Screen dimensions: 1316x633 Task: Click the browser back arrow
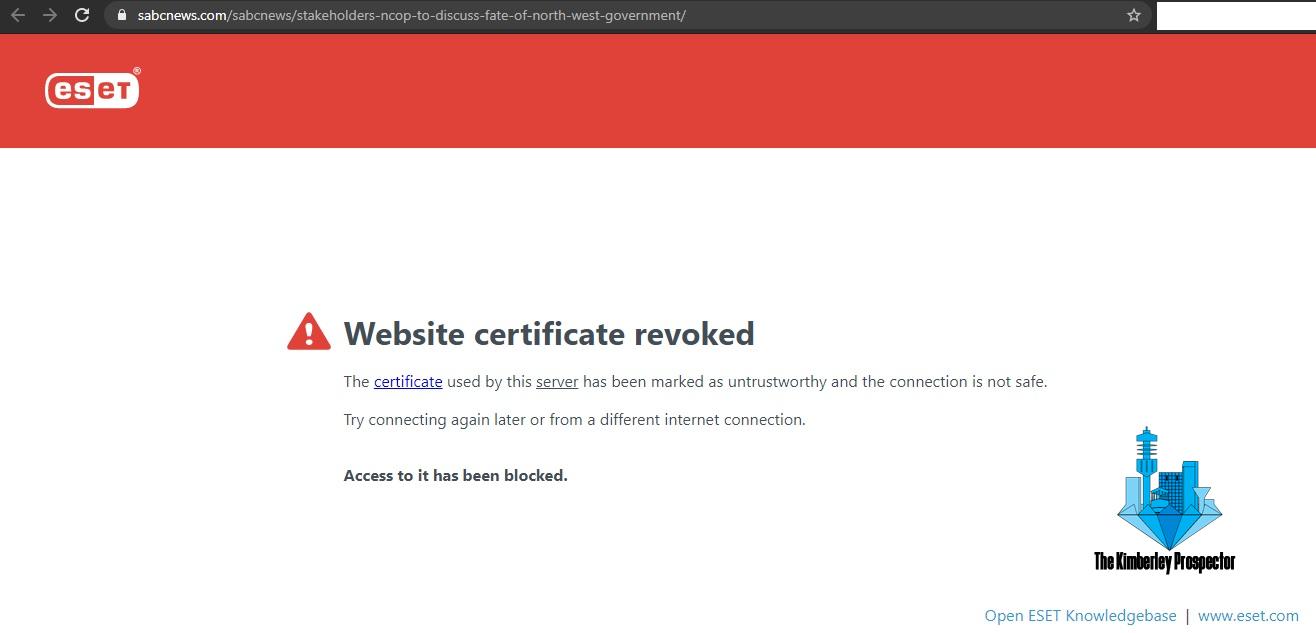pos(18,15)
